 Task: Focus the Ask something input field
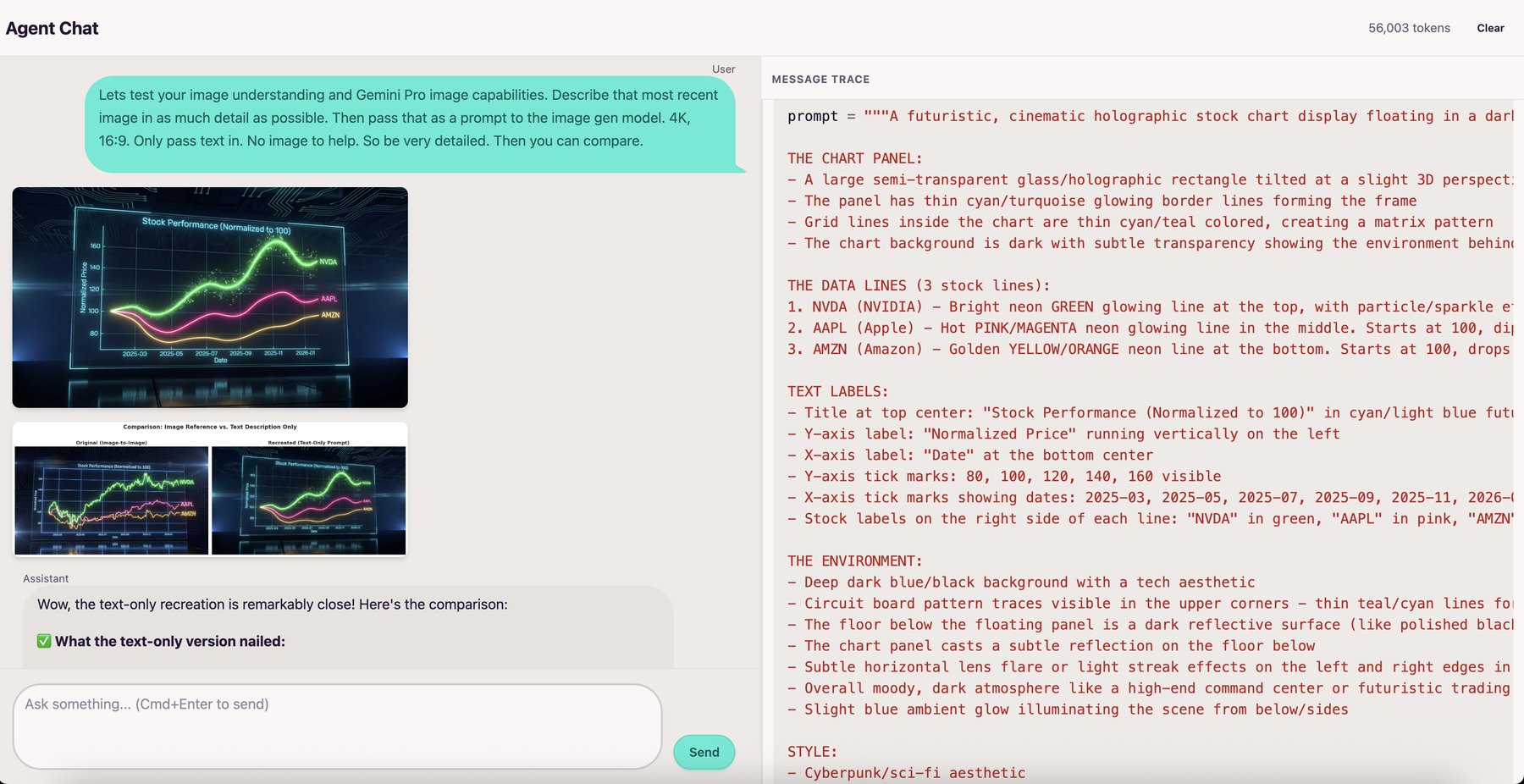tap(337, 726)
